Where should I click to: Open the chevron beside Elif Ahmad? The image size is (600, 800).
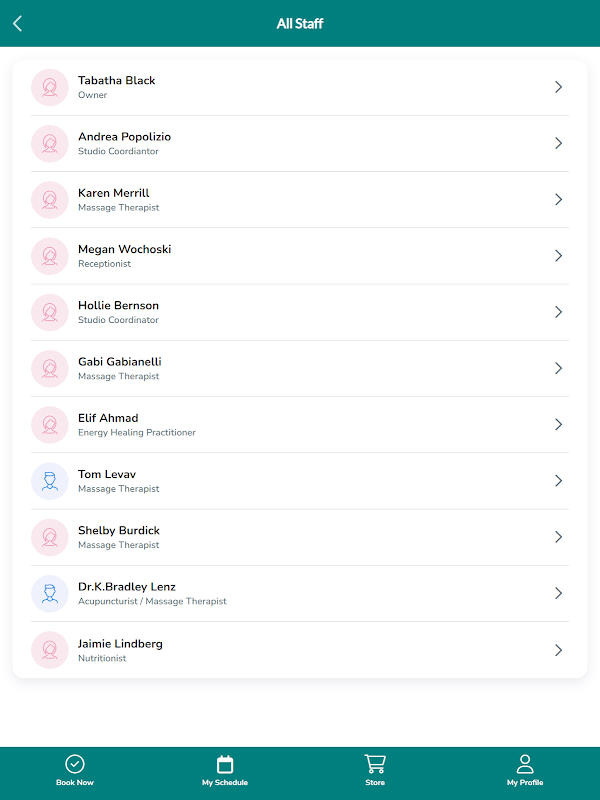tap(558, 425)
